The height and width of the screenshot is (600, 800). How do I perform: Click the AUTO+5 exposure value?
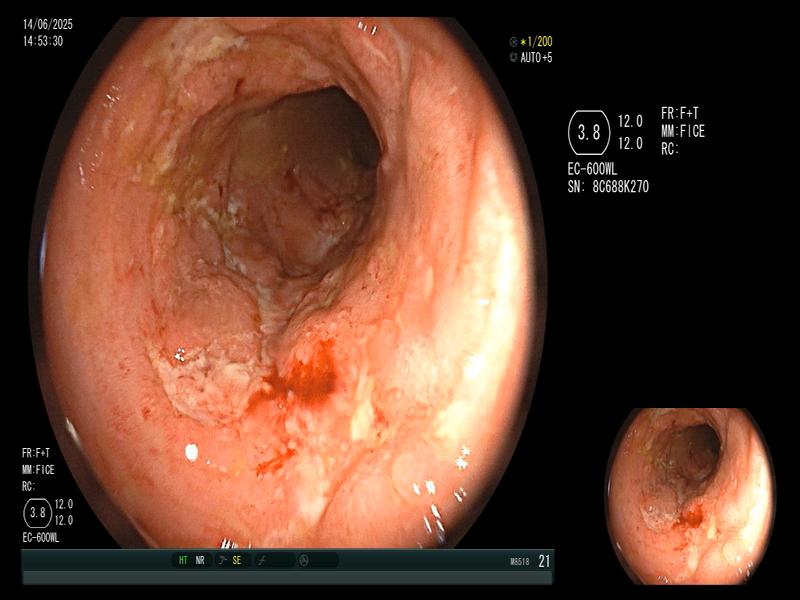coord(536,58)
